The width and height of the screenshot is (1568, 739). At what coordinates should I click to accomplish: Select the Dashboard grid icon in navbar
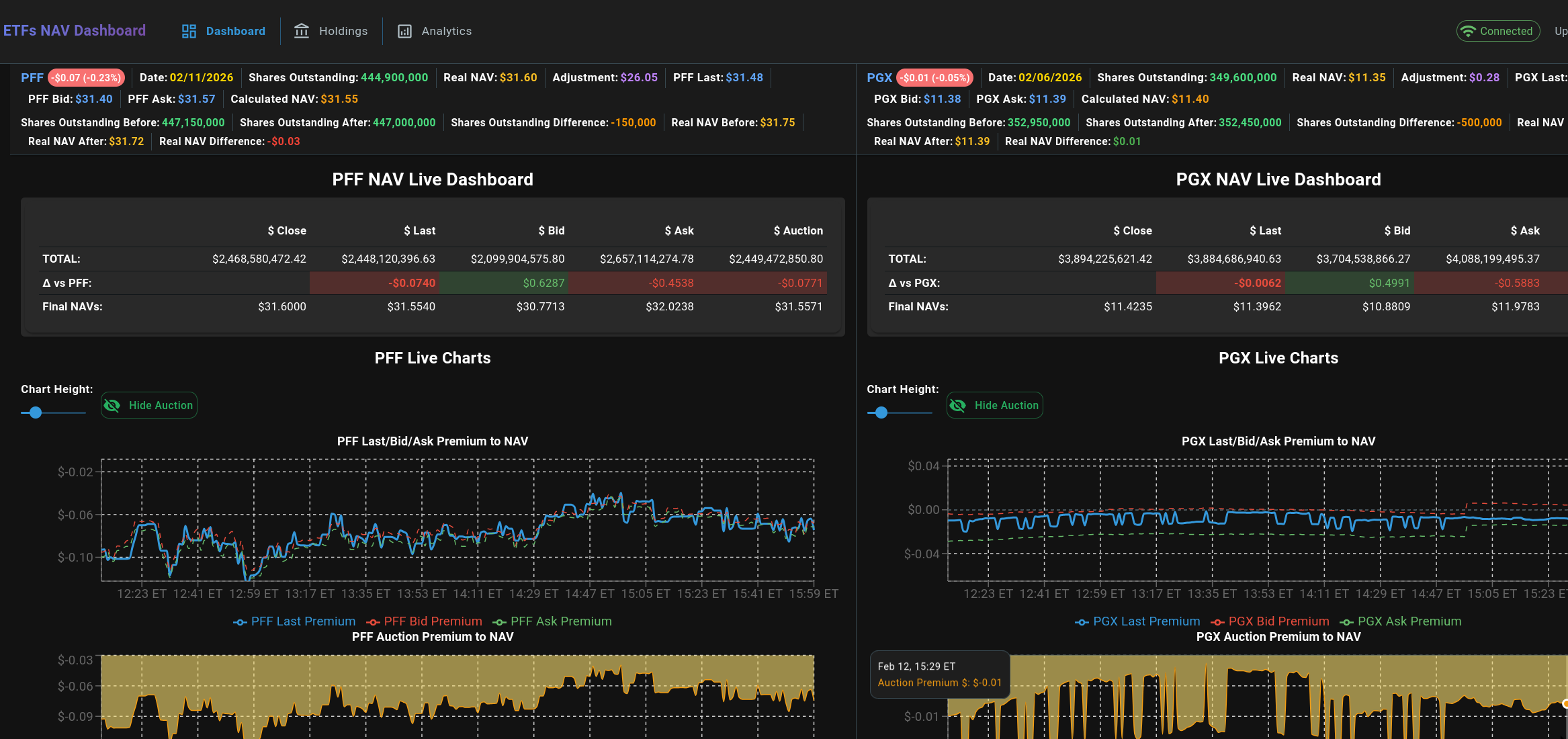click(188, 31)
